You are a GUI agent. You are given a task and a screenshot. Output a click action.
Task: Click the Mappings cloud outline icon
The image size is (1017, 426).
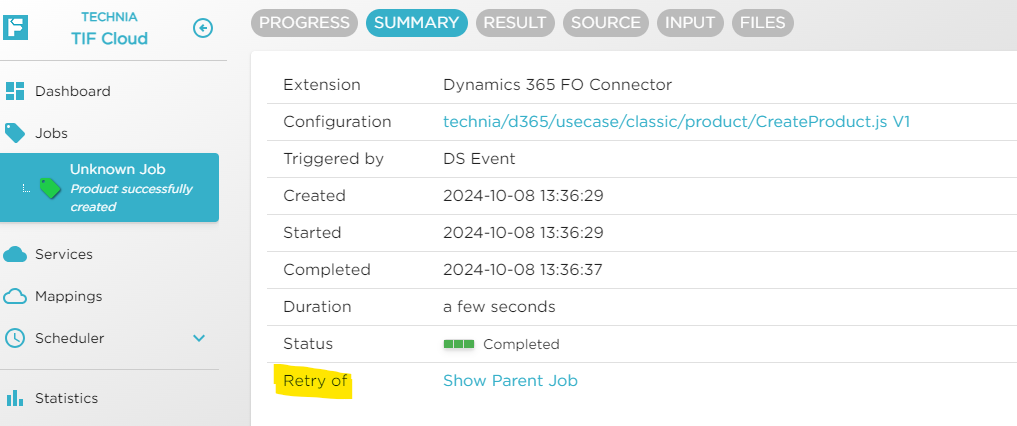[15, 296]
